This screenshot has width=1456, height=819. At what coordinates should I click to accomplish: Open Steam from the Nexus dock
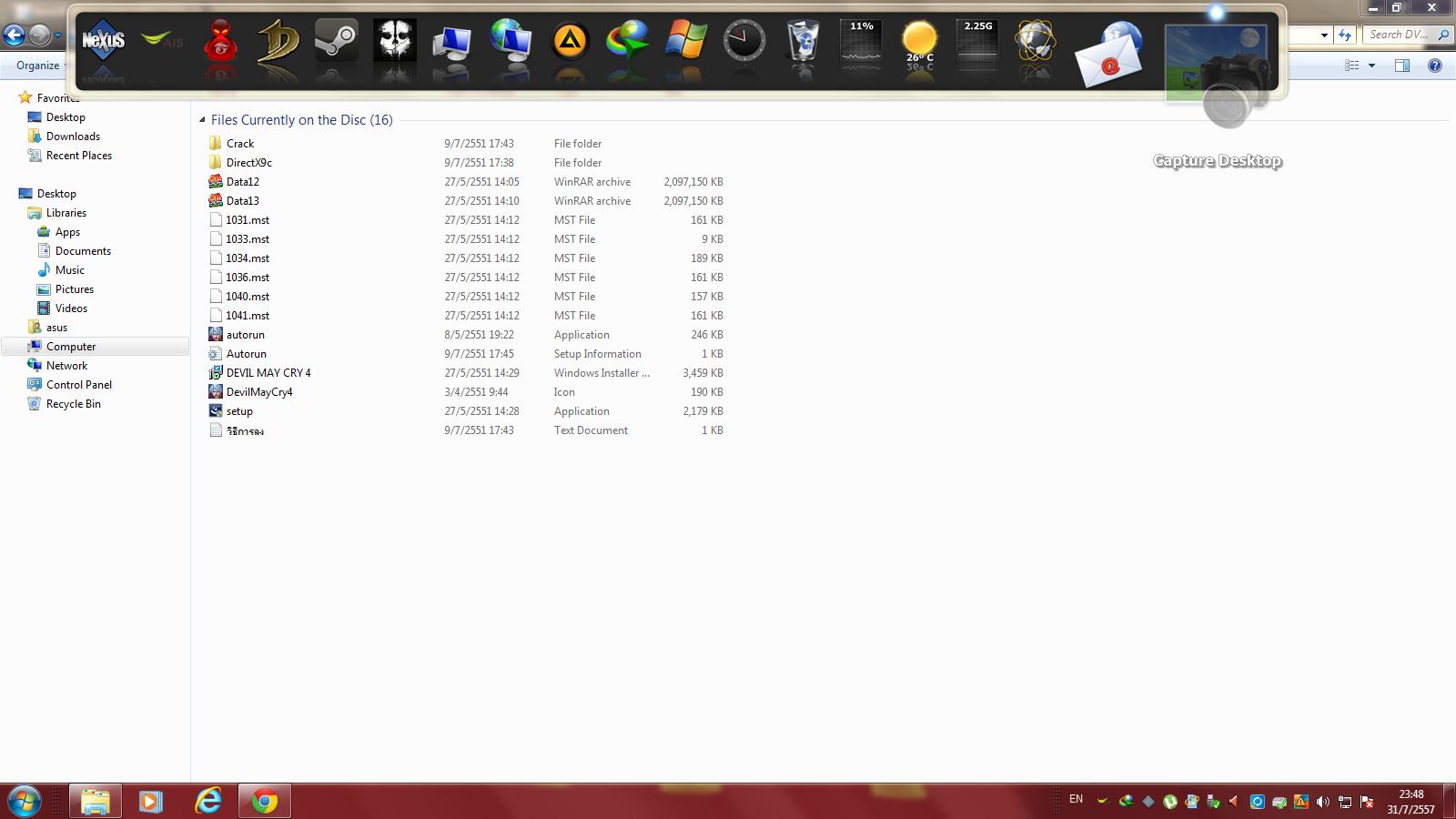coord(337,42)
